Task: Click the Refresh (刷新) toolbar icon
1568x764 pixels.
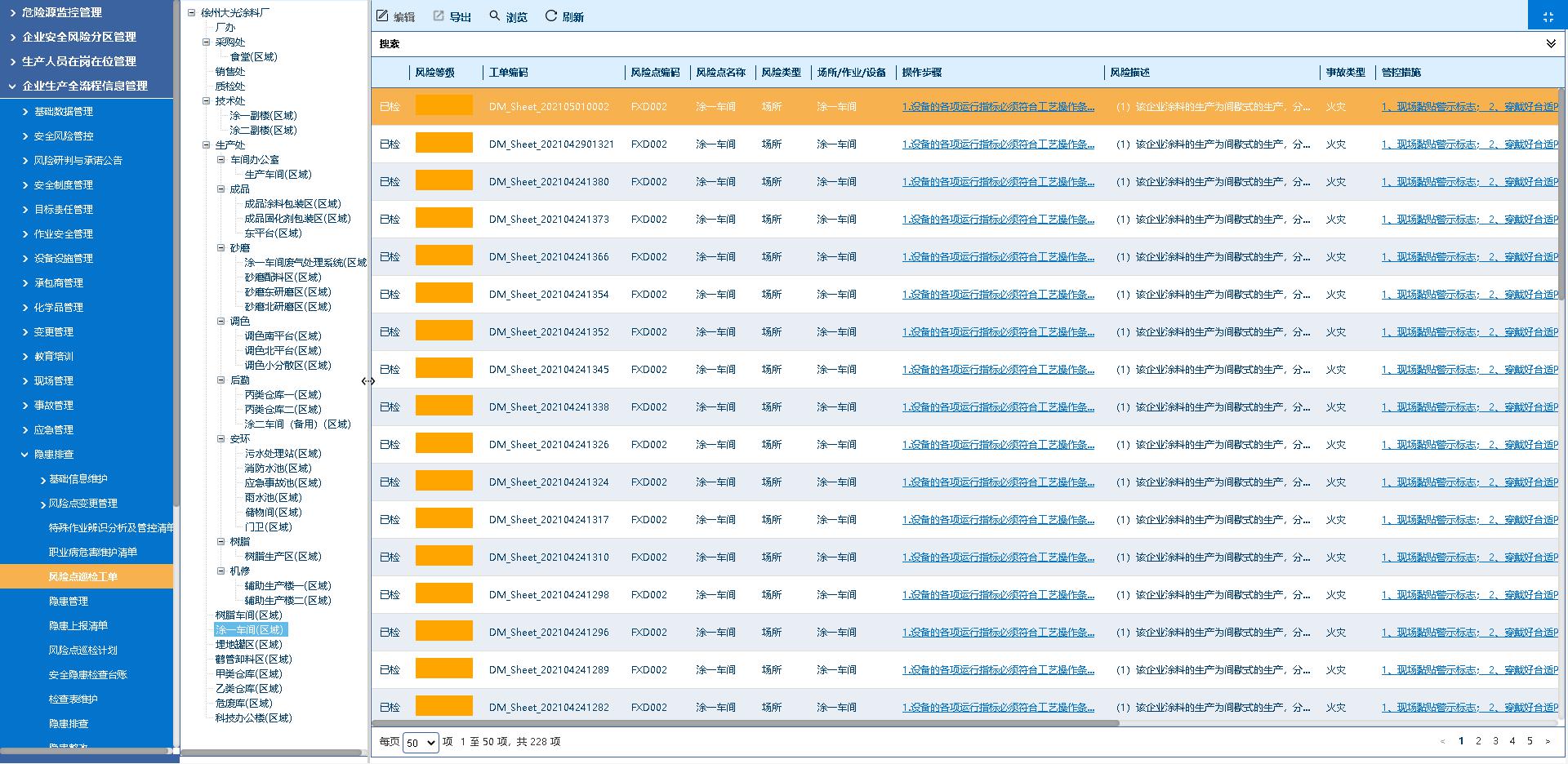Action: tap(551, 16)
